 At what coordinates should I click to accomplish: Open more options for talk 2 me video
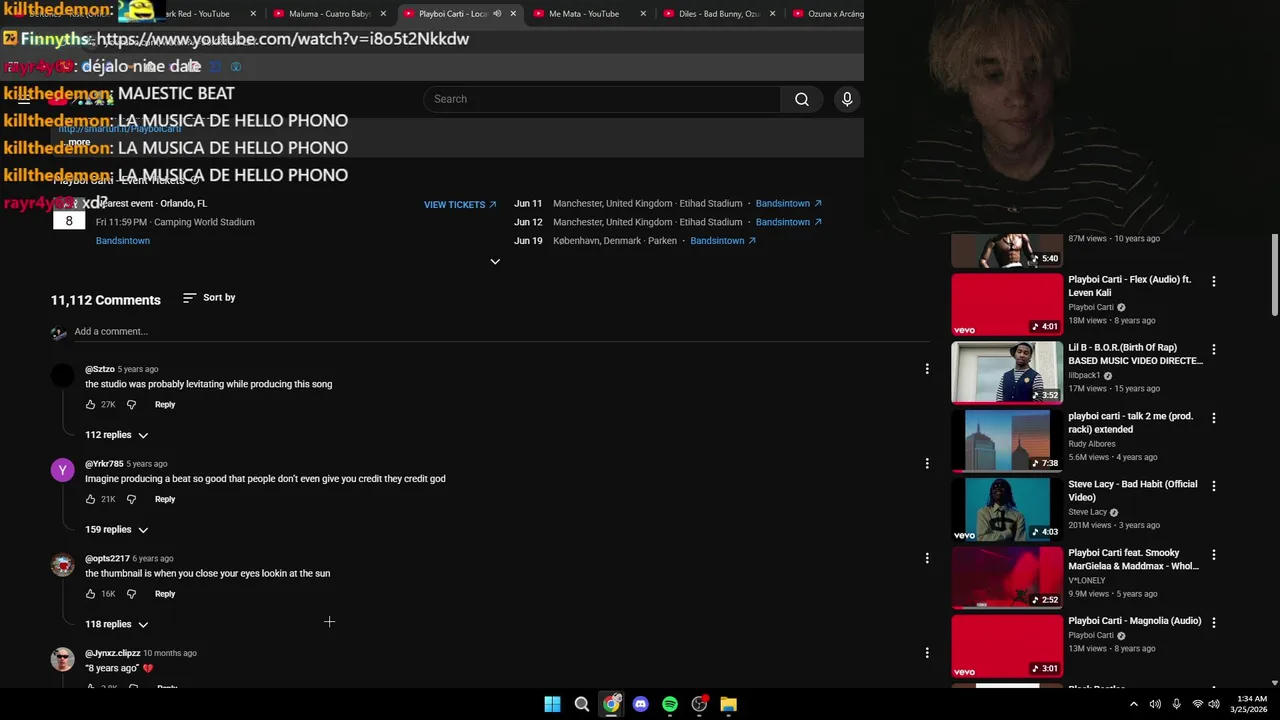1214,418
